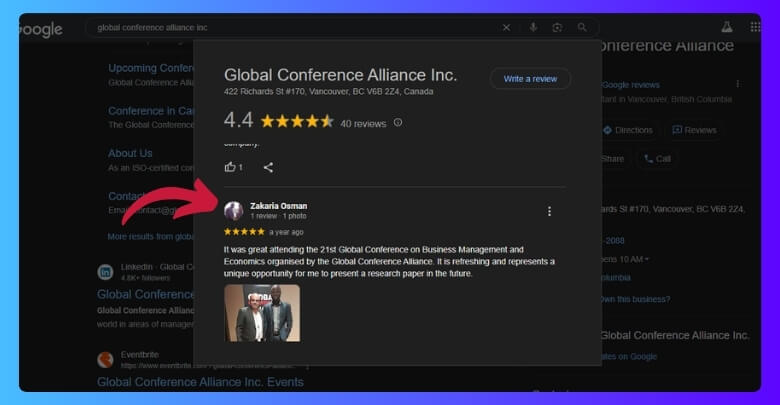The height and width of the screenshot is (405, 780).
Task: Open the Upcoming Conferences sitelink
Action: 151,68
